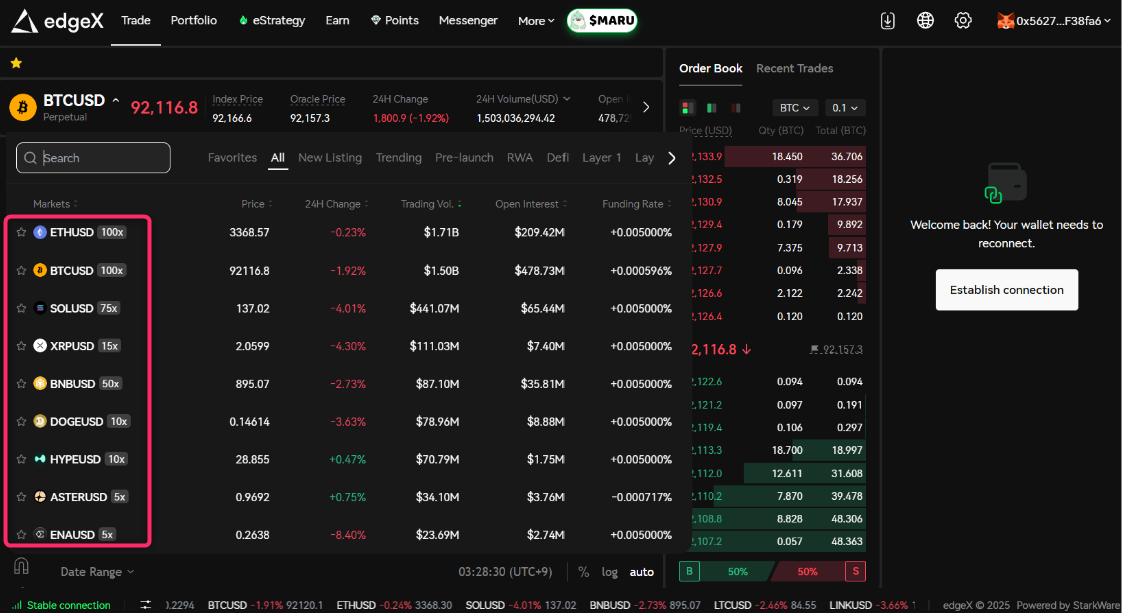Expand the wallet address account menu
Image resolution: width=1122 pixels, height=613 pixels.
coord(1054,21)
